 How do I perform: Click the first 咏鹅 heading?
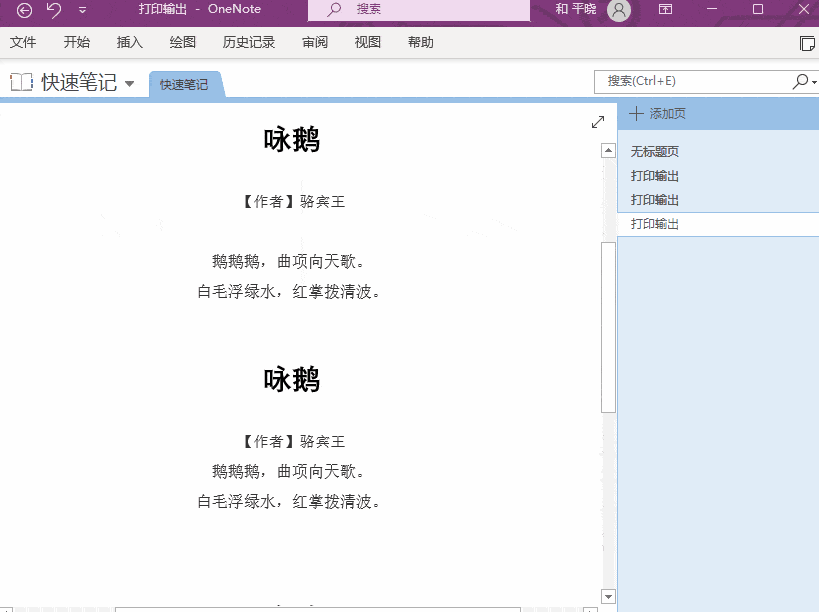tap(291, 140)
